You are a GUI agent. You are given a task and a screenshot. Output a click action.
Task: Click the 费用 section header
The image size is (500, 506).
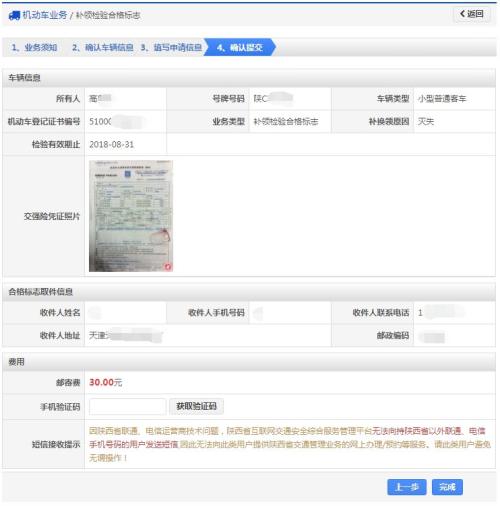249,362
